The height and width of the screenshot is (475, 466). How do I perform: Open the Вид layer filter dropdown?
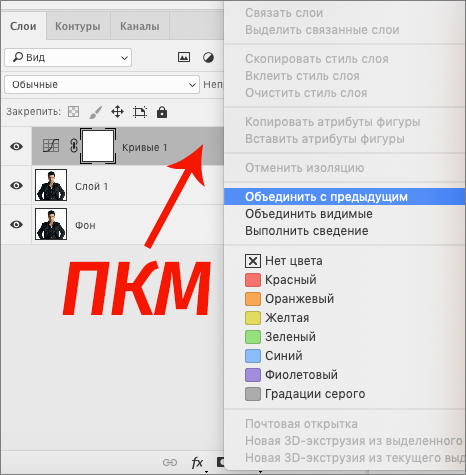tap(68, 57)
